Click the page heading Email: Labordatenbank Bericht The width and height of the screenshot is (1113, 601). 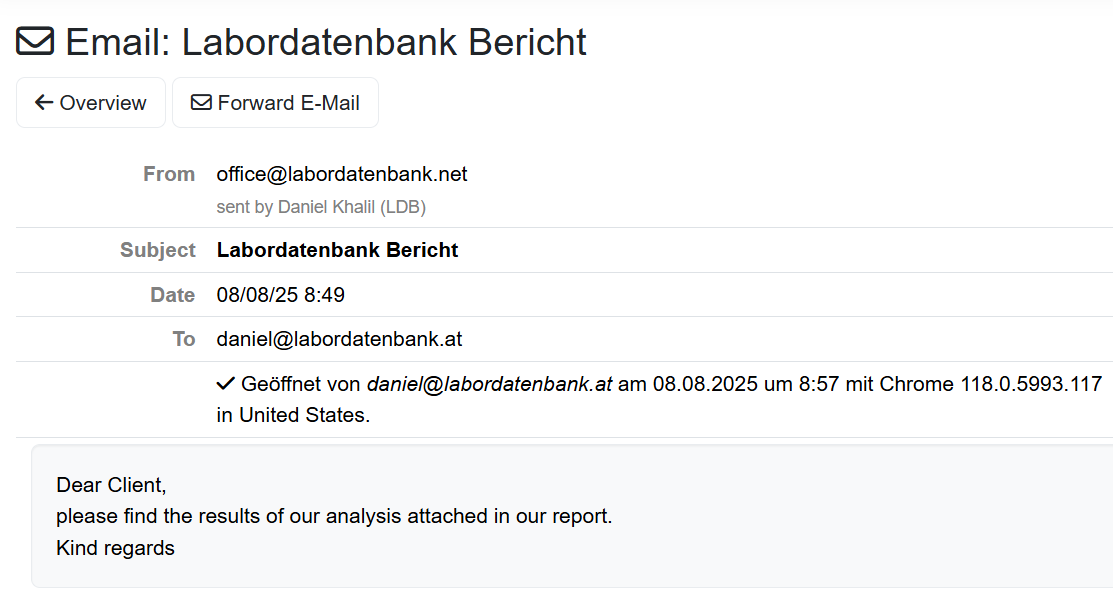pos(326,42)
